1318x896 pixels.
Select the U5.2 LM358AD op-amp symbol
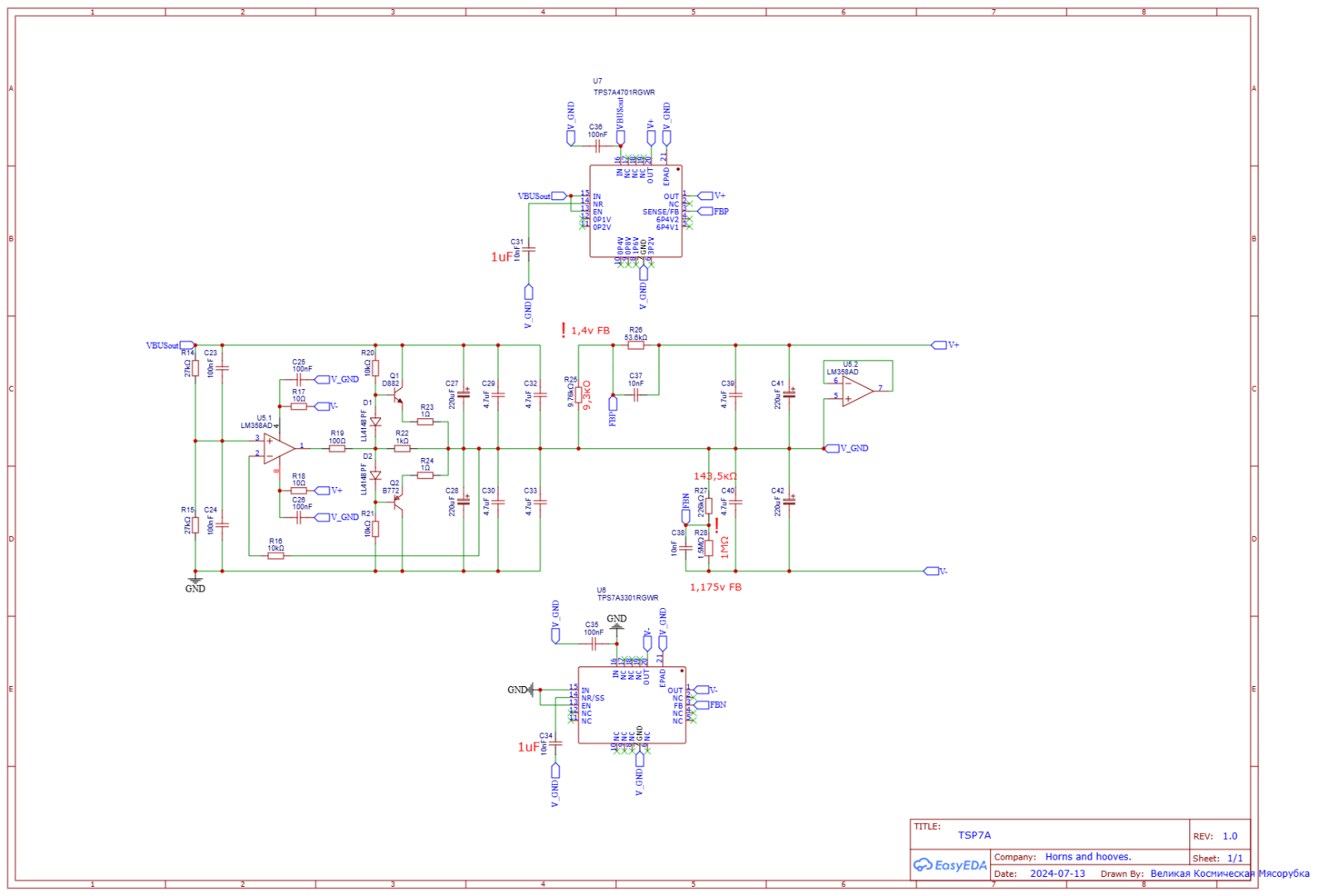pyautogui.click(x=857, y=391)
